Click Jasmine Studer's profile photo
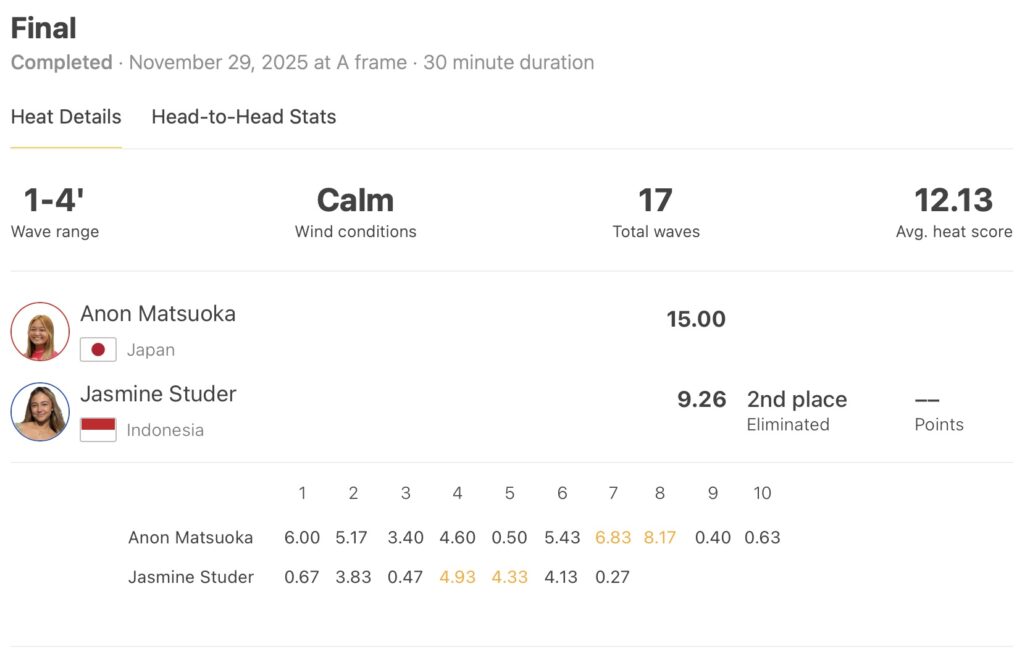This screenshot has width=1030, height=657. coord(40,411)
